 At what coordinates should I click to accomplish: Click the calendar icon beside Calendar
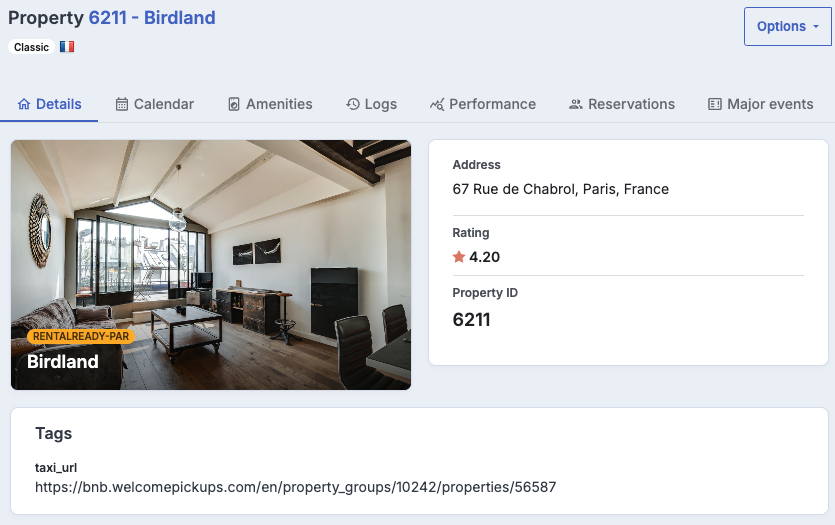[122, 104]
